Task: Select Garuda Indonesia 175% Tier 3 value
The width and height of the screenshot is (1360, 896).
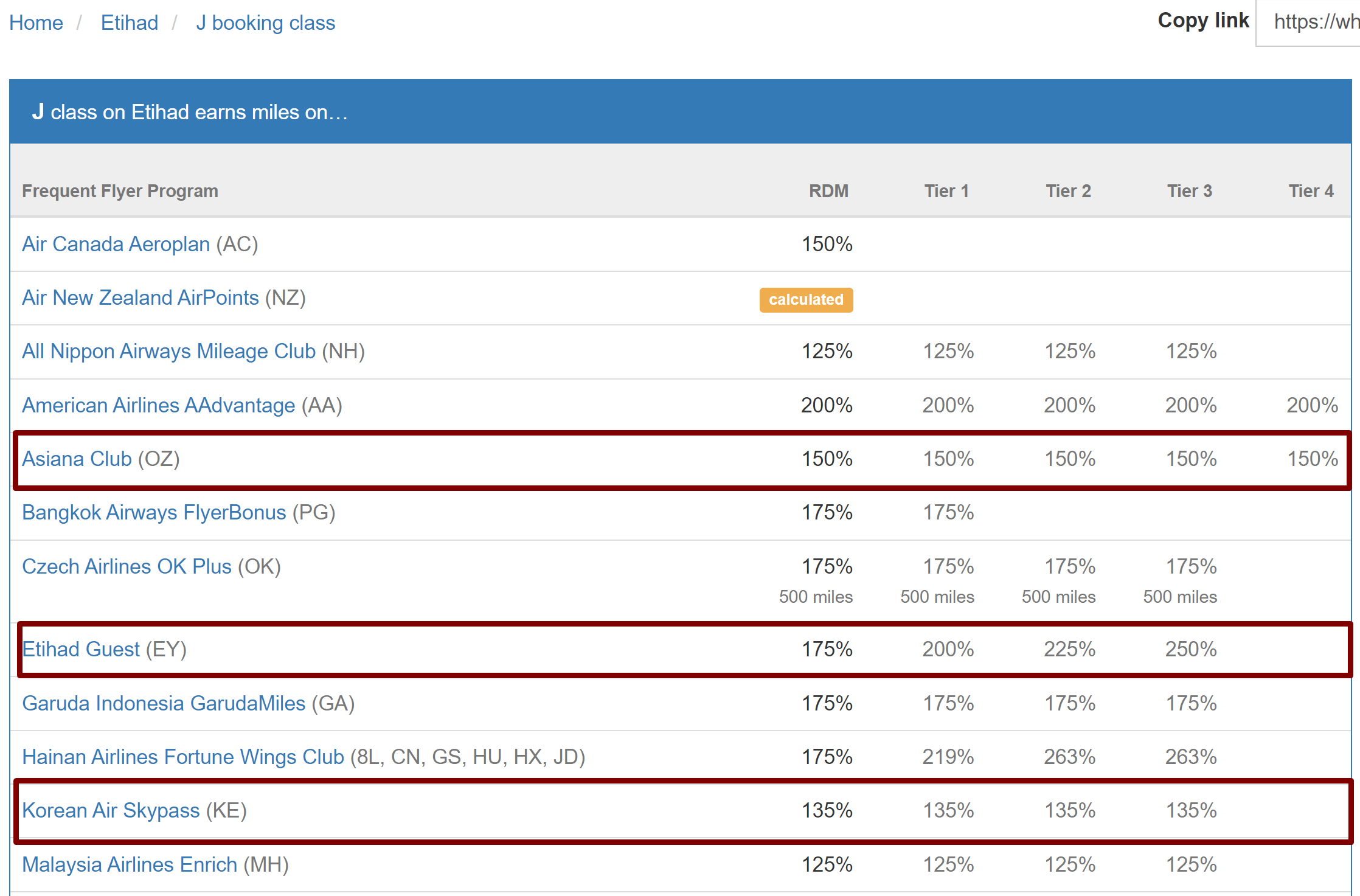Action: pos(1191,703)
